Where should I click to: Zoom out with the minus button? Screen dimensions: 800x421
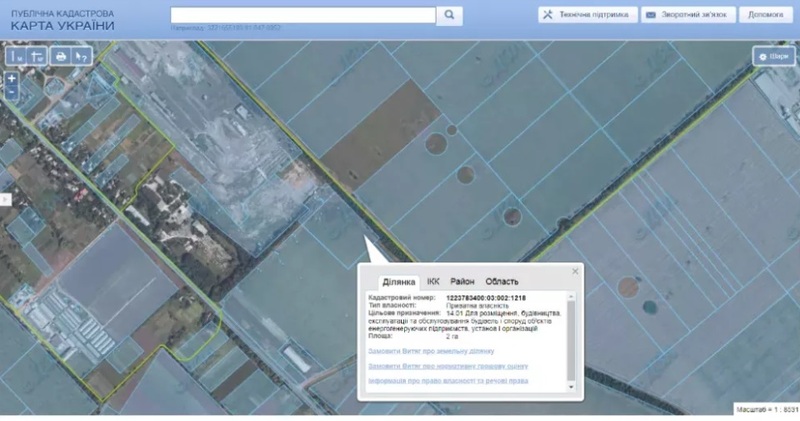click(x=11, y=92)
